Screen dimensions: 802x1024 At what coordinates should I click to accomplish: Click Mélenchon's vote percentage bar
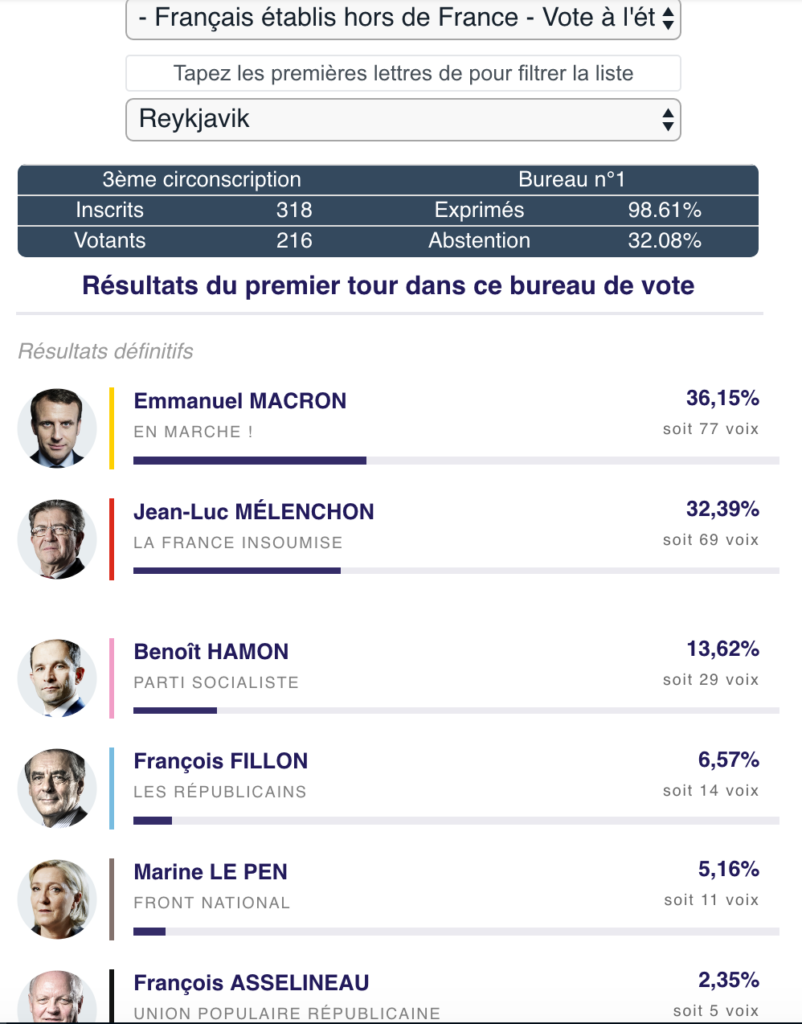click(455, 571)
